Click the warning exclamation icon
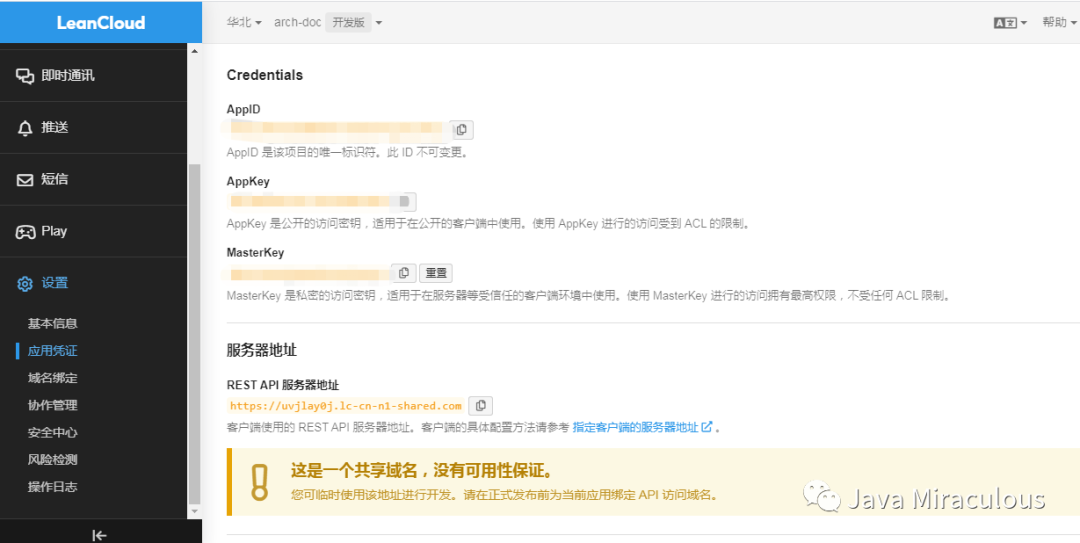The height and width of the screenshot is (543, 1080). point(259,482)
